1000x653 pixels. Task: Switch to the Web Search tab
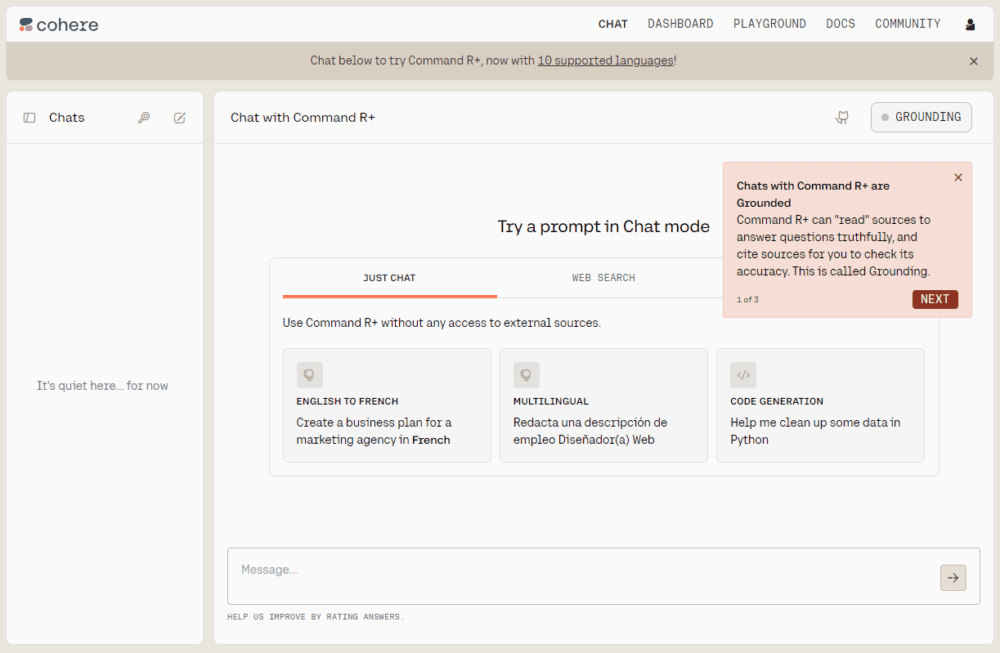pyautogui.click(x=603, y=278)
